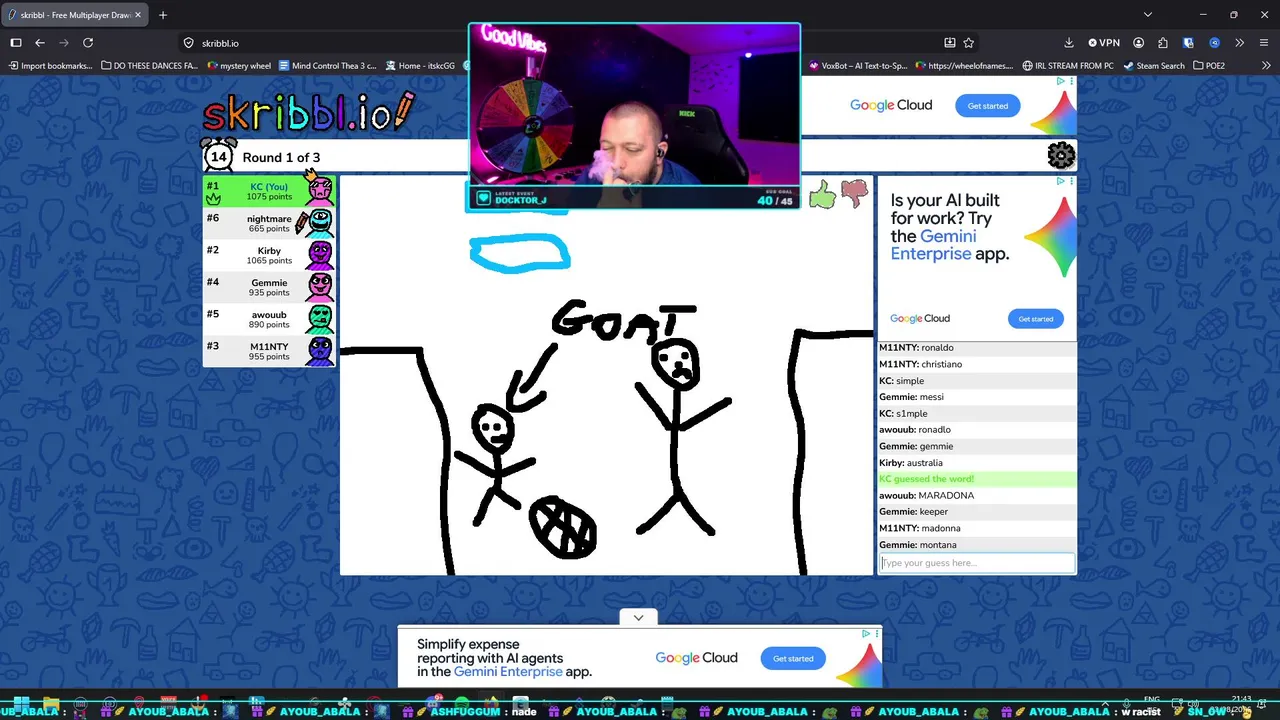
Task: Open the extensions puzzle menu
Action: [1163, 43]
